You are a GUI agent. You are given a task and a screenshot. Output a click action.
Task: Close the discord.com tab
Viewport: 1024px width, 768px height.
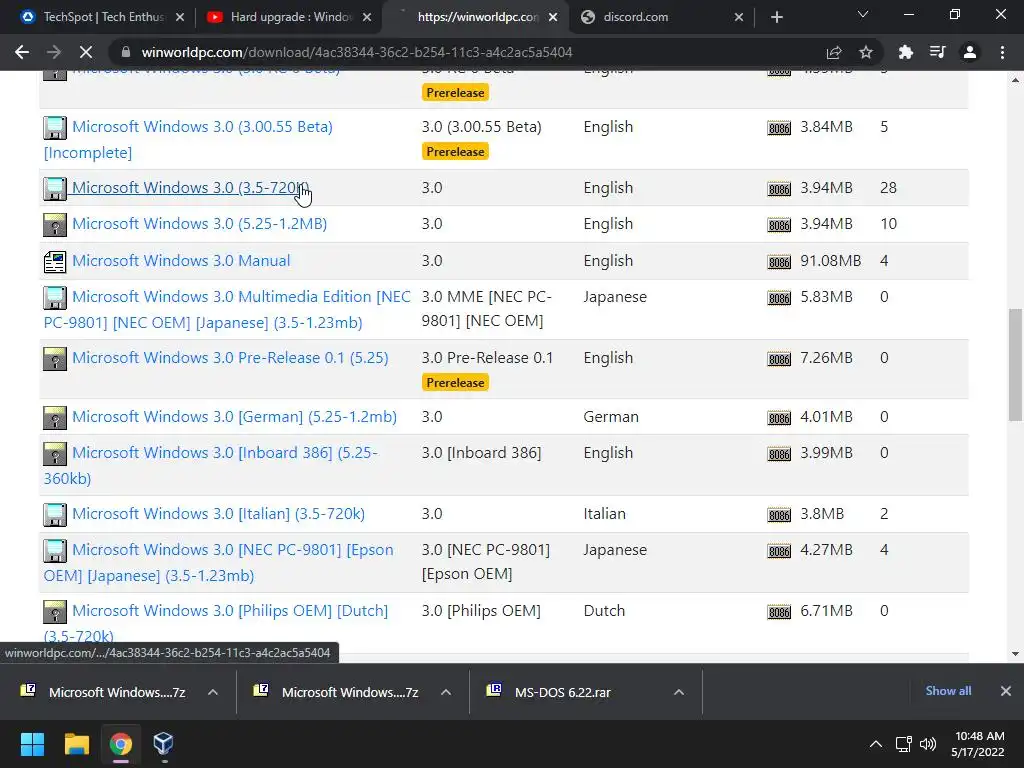click(x=739, y=17)
